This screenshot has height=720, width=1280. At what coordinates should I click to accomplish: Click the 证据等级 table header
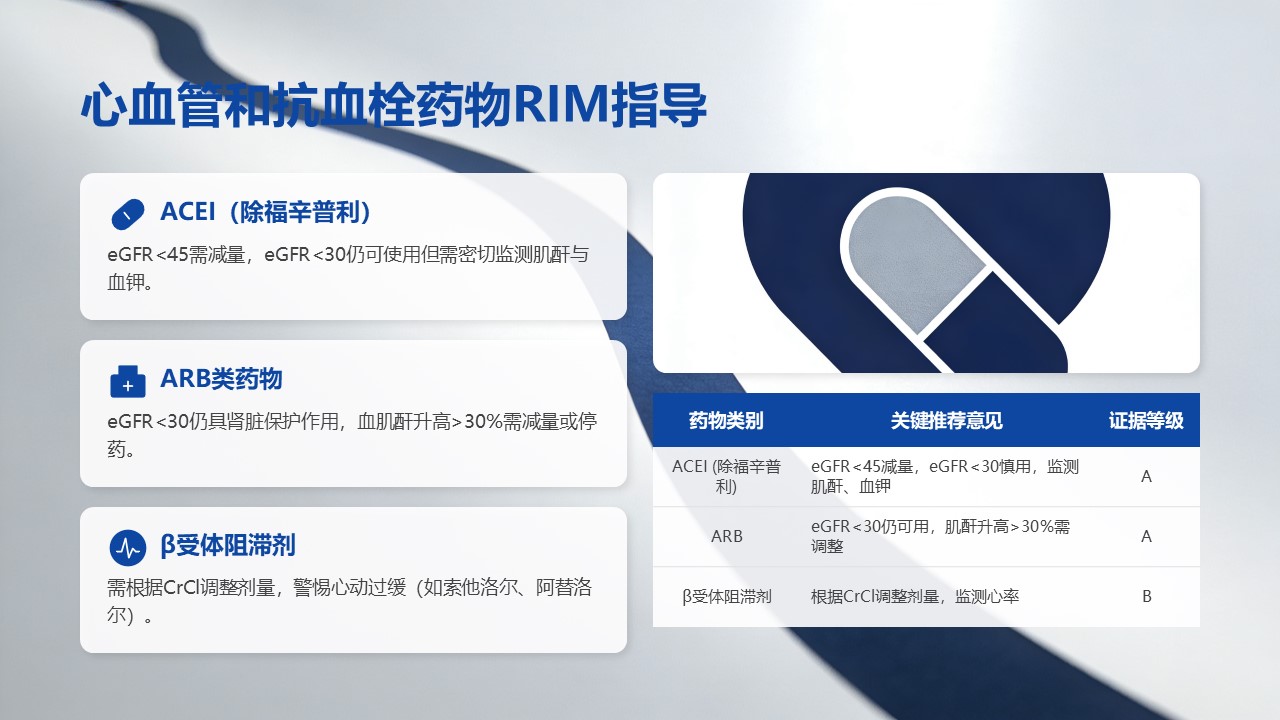tap(1146, 421)
